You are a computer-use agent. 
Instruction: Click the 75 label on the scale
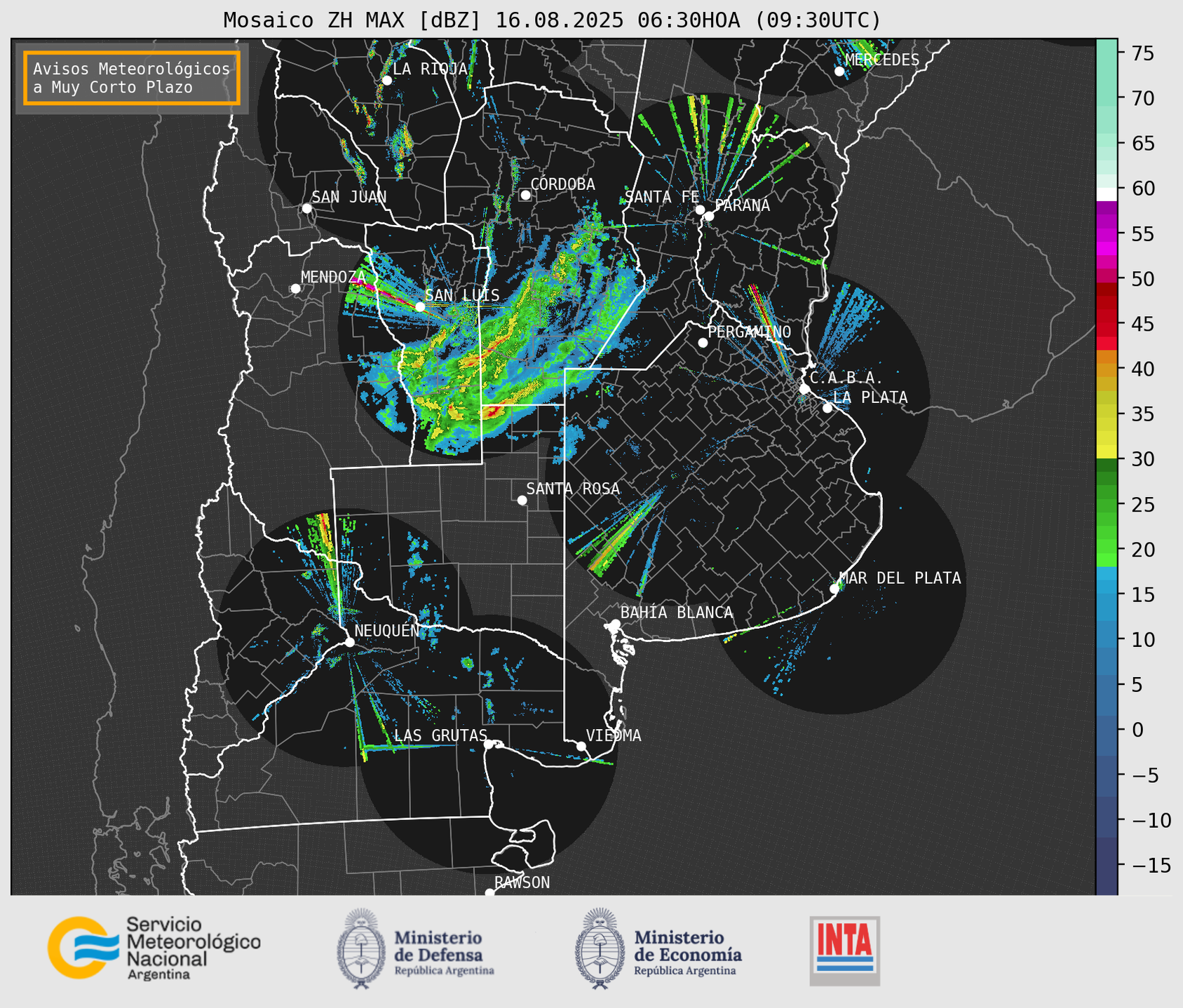(1142, 53)
